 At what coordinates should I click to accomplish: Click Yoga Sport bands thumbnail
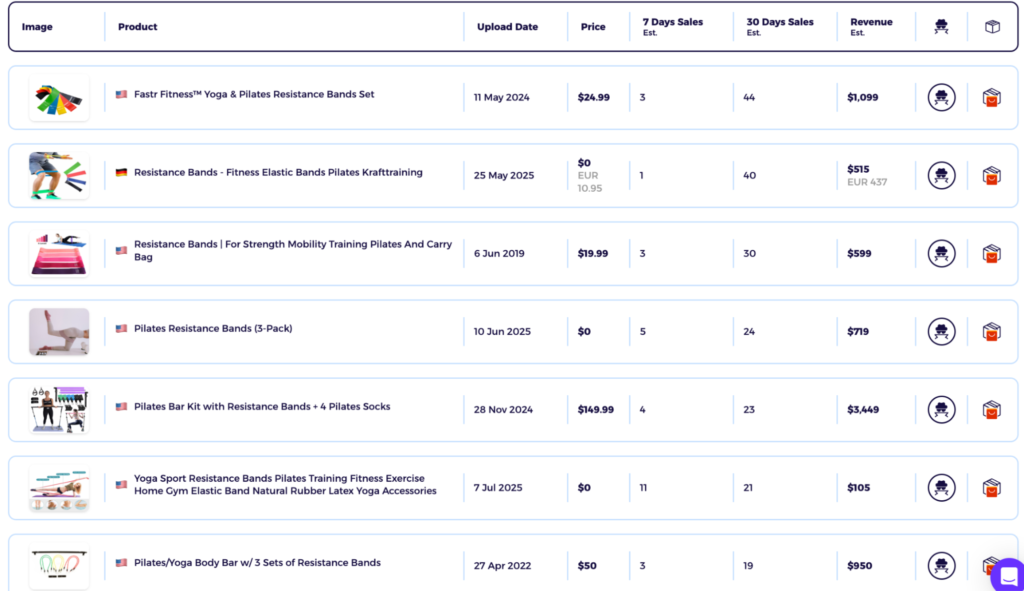pyautogui.click(x=59, y=488)
